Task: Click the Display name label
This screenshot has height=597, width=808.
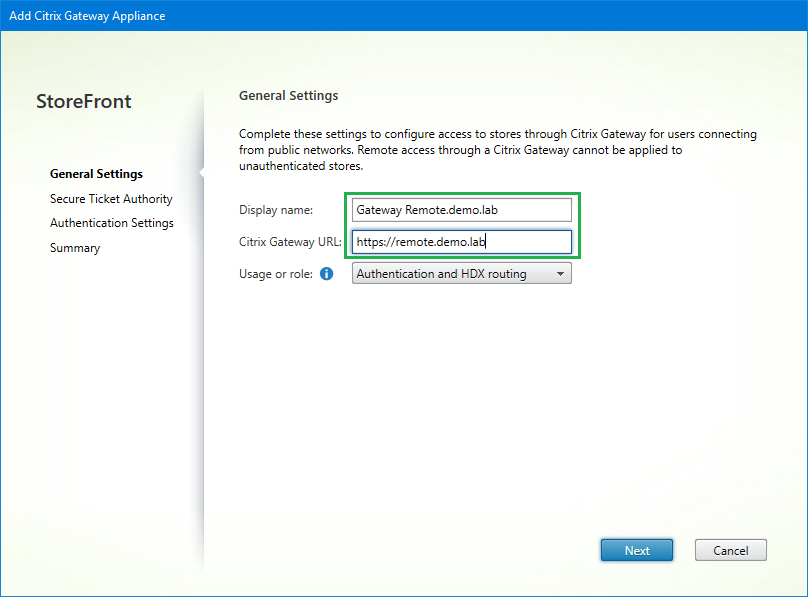Action: pyautogui.click(x=276, y=210)
